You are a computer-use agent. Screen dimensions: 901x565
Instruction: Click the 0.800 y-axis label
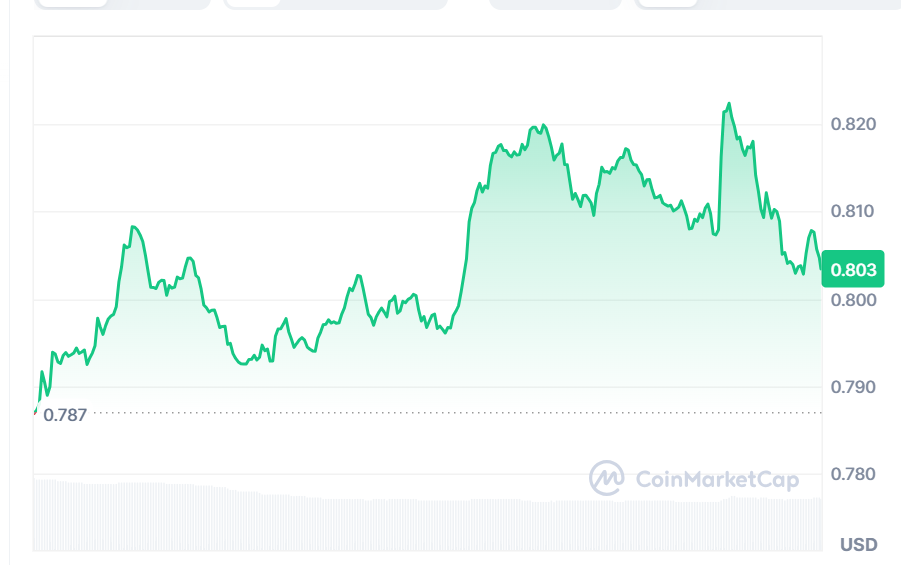point(853,299)
